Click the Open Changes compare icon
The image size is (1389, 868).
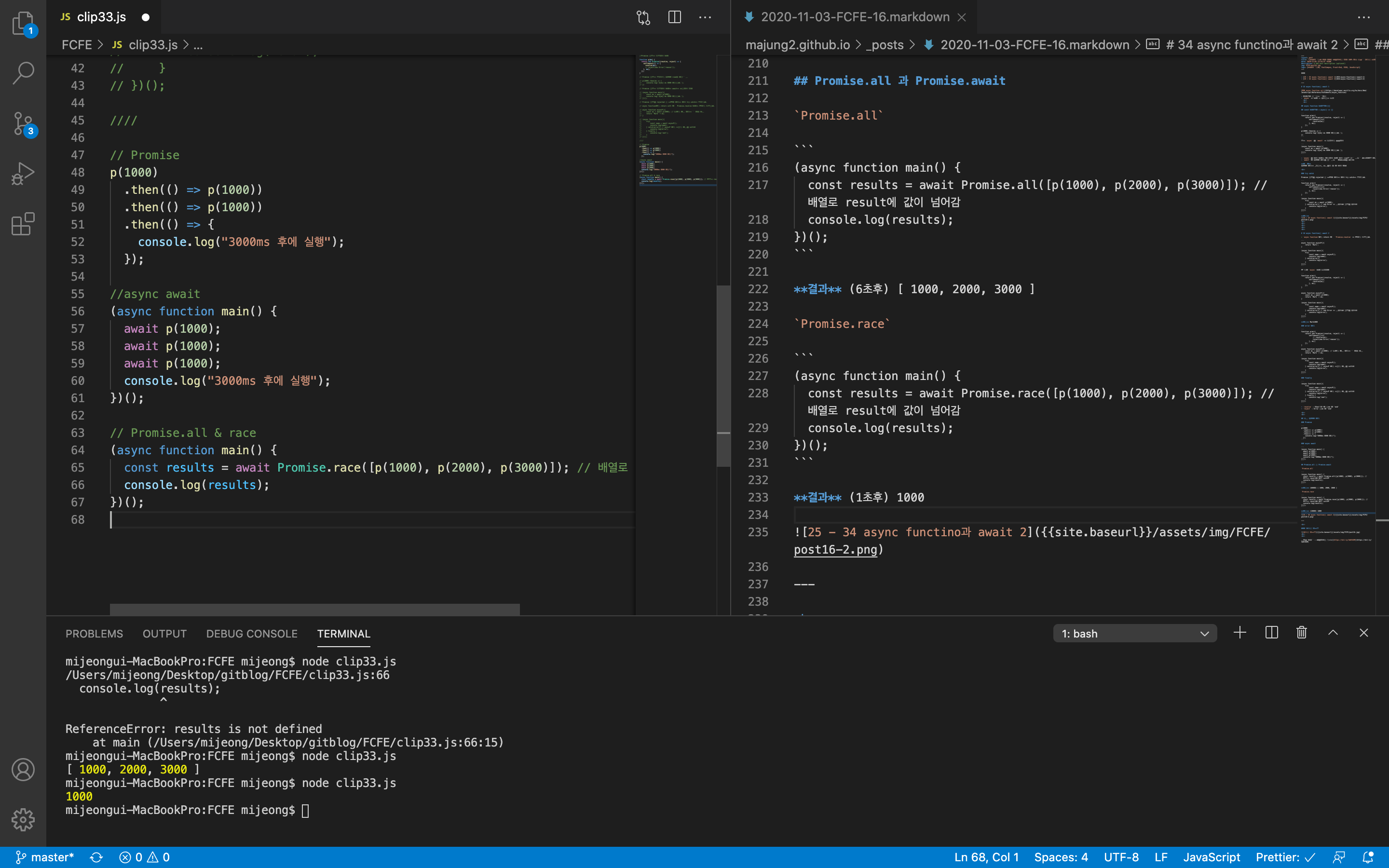[x=643, y=17]
